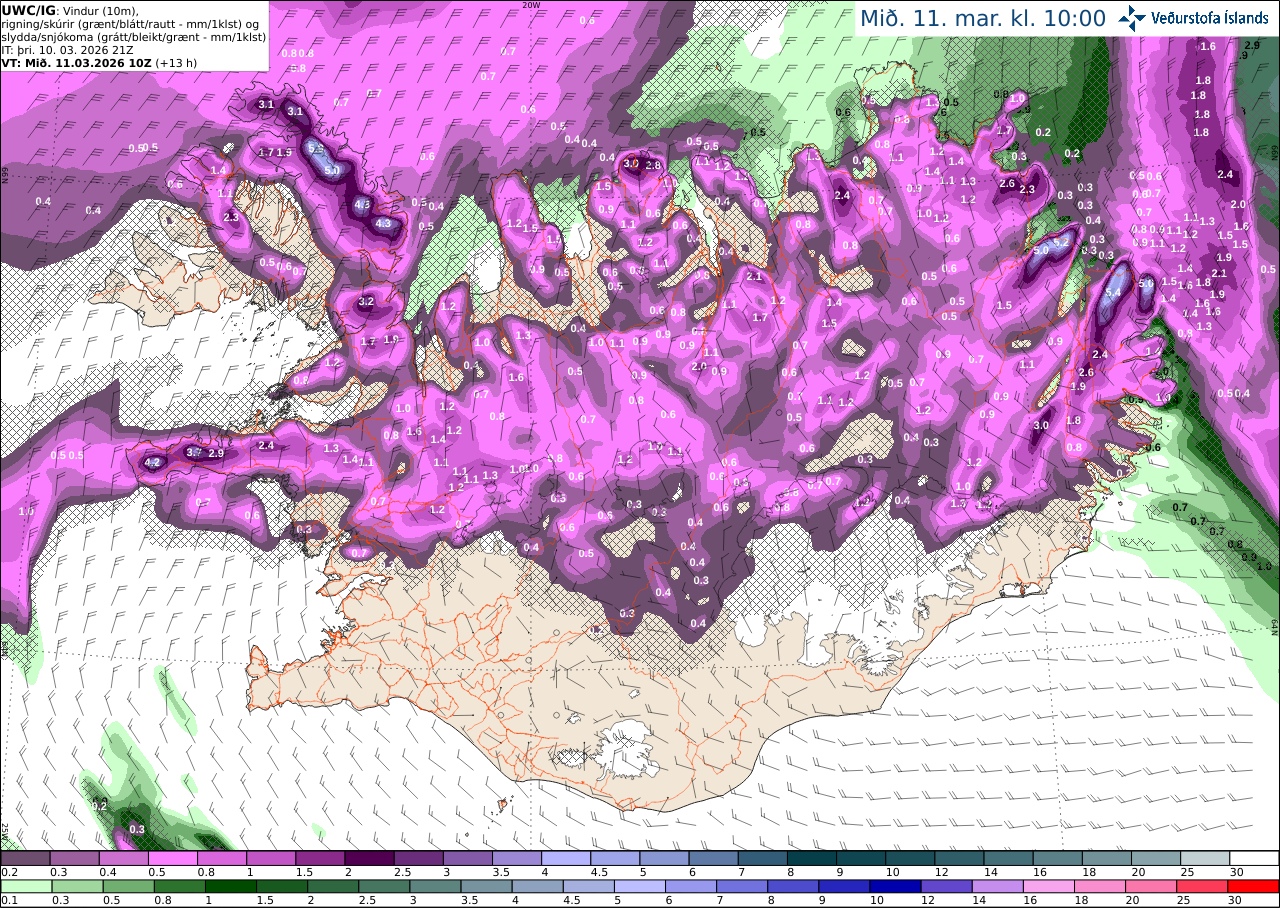Image resolution: width=1280 pixels, height=908 pixels.
Task: Pick the light grey top-row swatch between 25 and 30
Action: point(1205,858)
